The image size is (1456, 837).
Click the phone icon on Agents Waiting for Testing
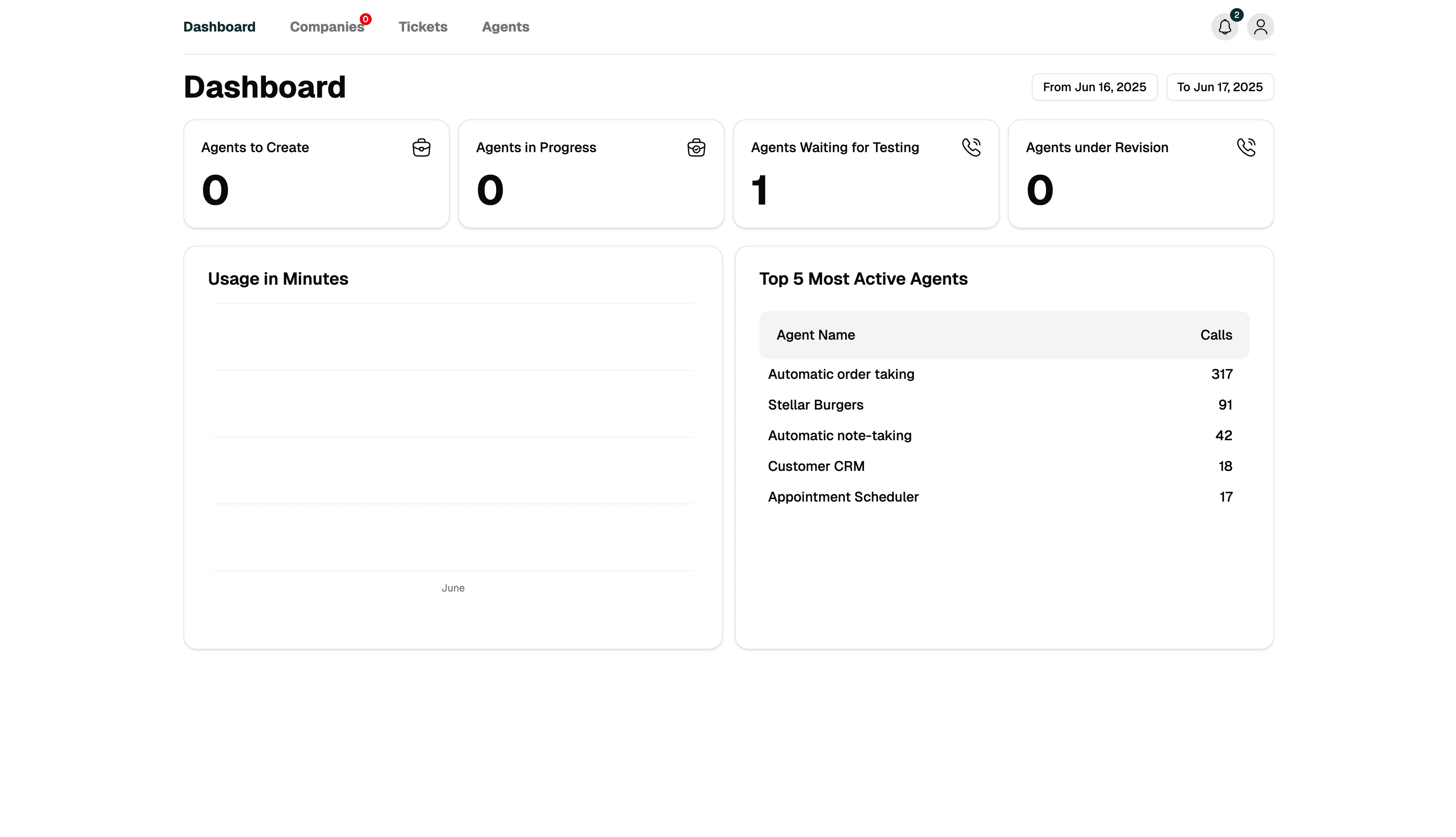972,147
